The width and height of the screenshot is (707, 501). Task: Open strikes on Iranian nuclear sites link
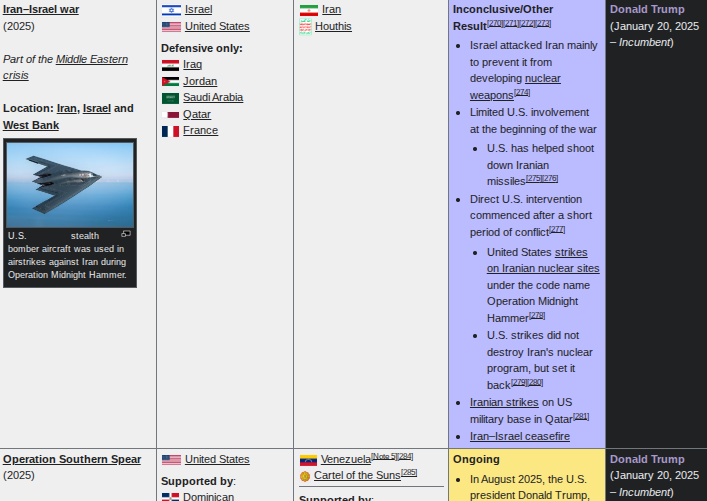(543, 260)
